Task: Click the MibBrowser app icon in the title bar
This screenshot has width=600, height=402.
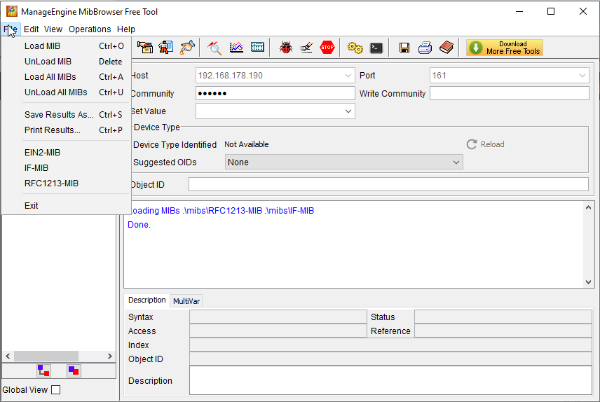Action: coord(11,11)
